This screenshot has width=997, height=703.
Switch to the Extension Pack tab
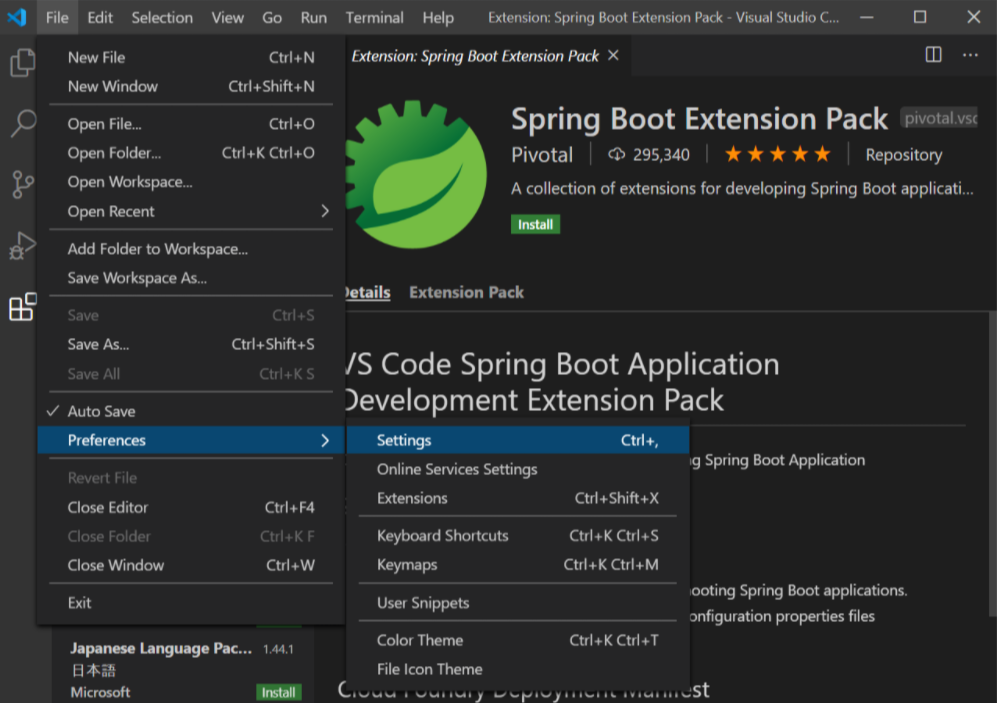pos(466,292)
